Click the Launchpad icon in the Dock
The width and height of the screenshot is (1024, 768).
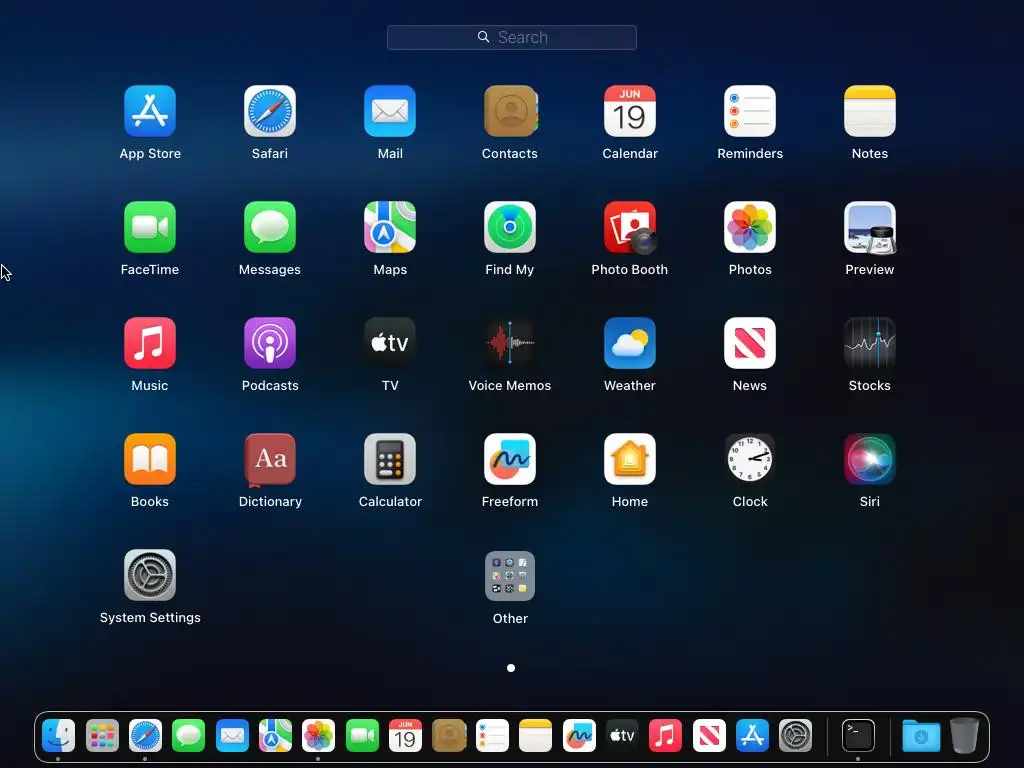[102, 736]
